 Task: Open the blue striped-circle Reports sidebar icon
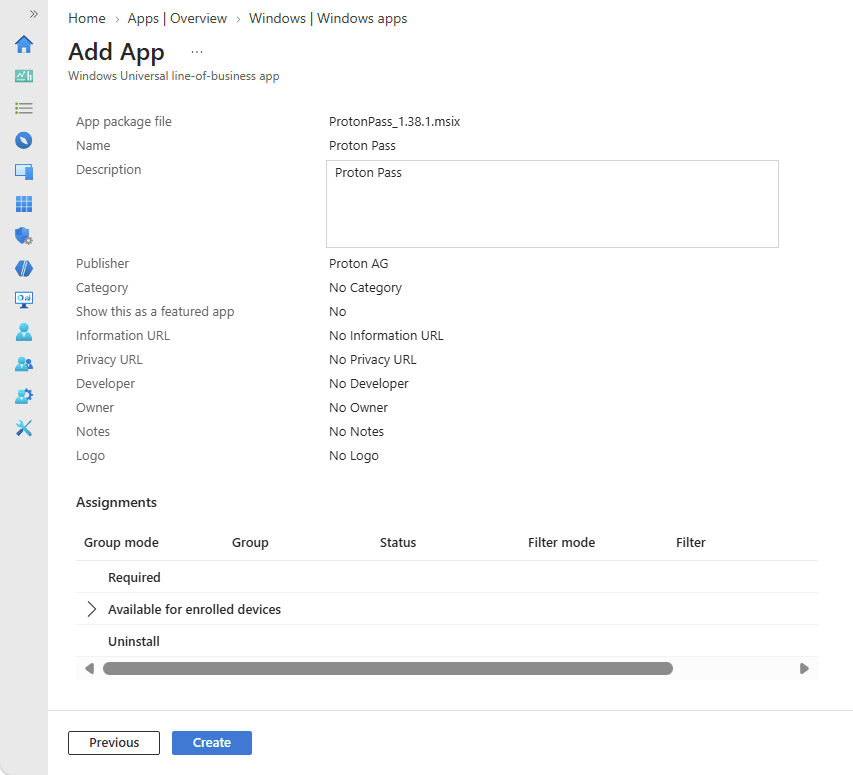(x=24, y=268)
